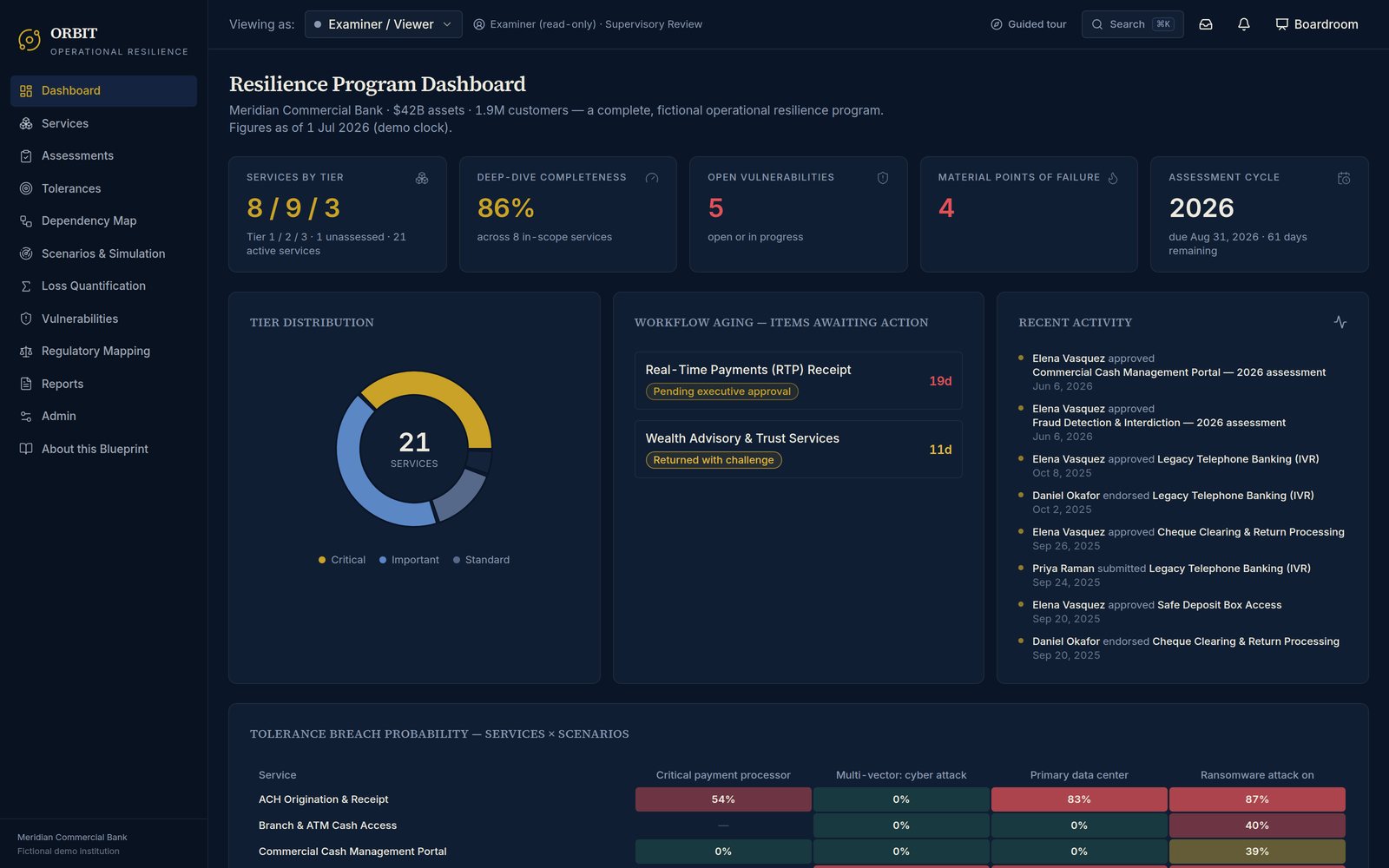The image size is (1389, 868).
Task: Click the Open Vulnerabilities shield icon
Action: pyautogui.click(x=883, y=178)
